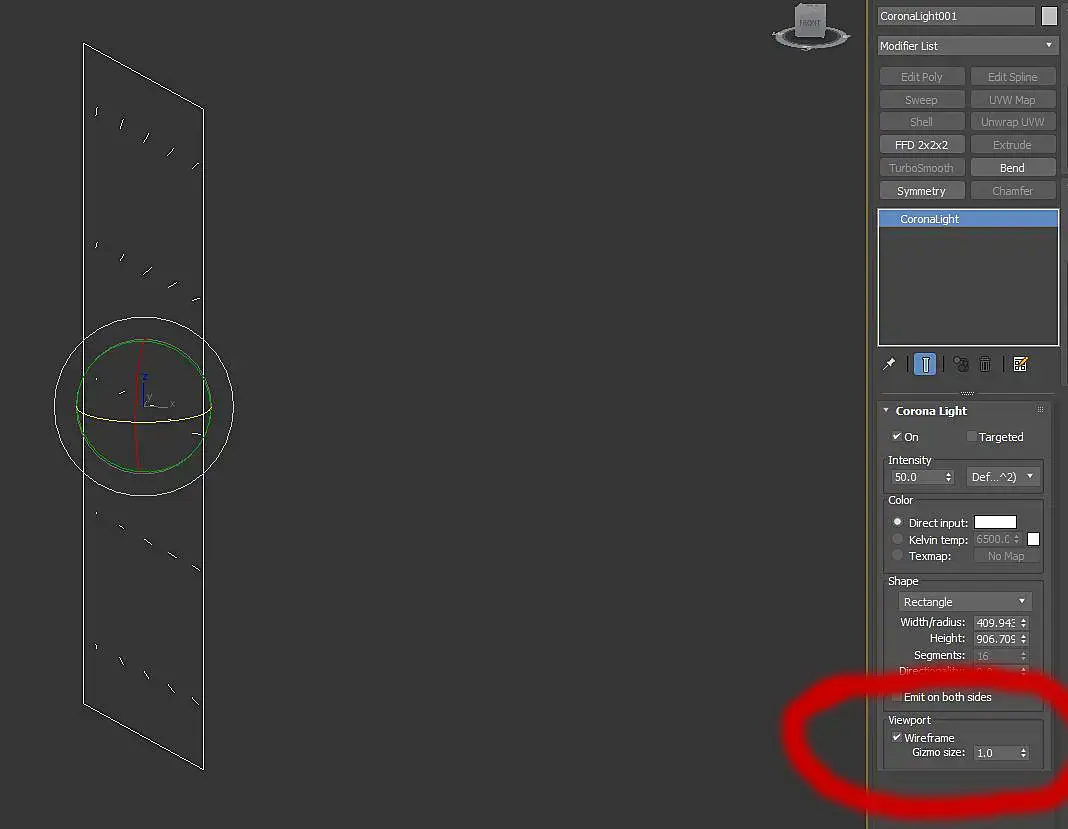
Task: Toggle the Wireframe checkbox
Action: coord(897,738)
